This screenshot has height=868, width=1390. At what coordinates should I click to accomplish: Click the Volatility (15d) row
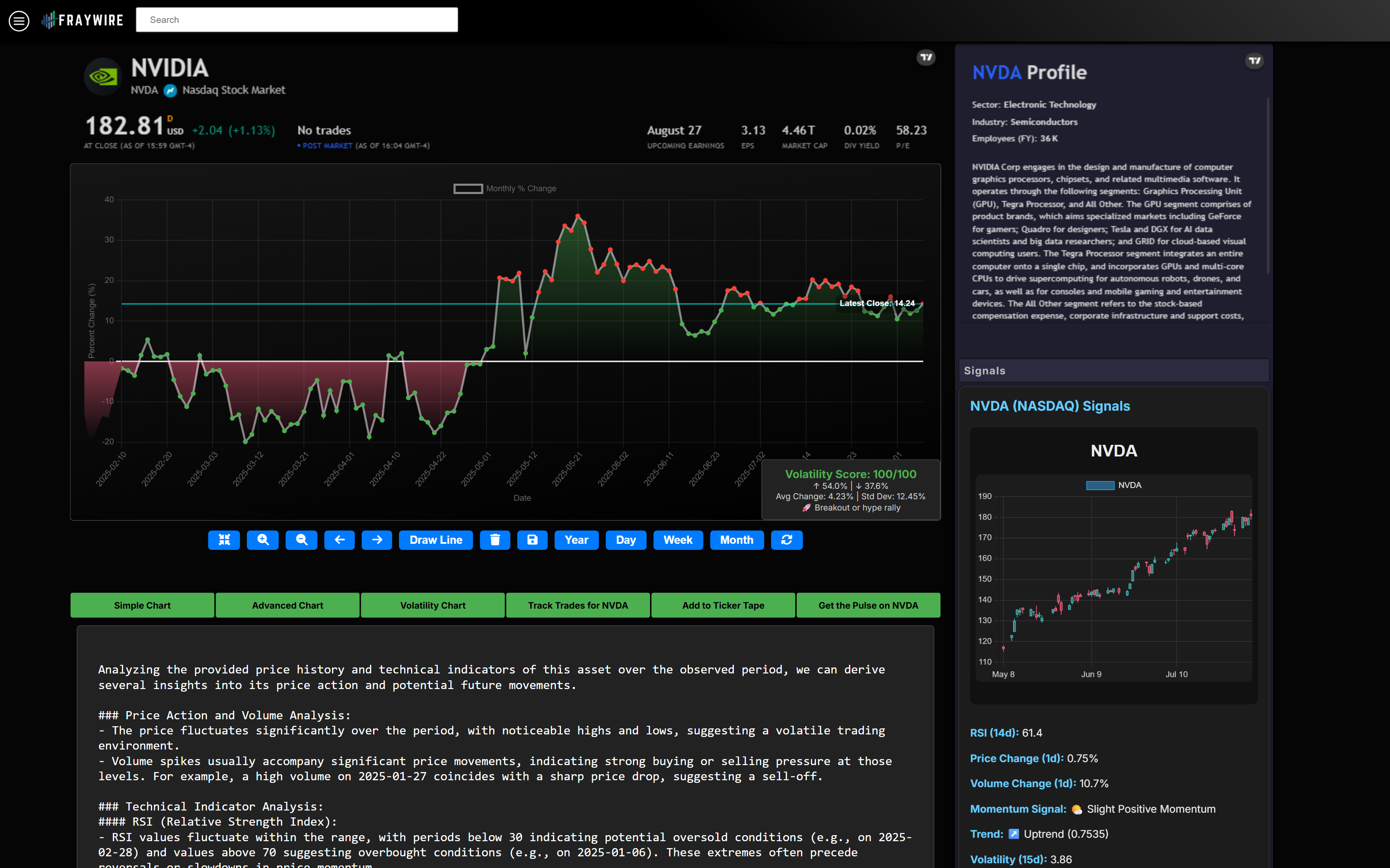point(1021,859)
